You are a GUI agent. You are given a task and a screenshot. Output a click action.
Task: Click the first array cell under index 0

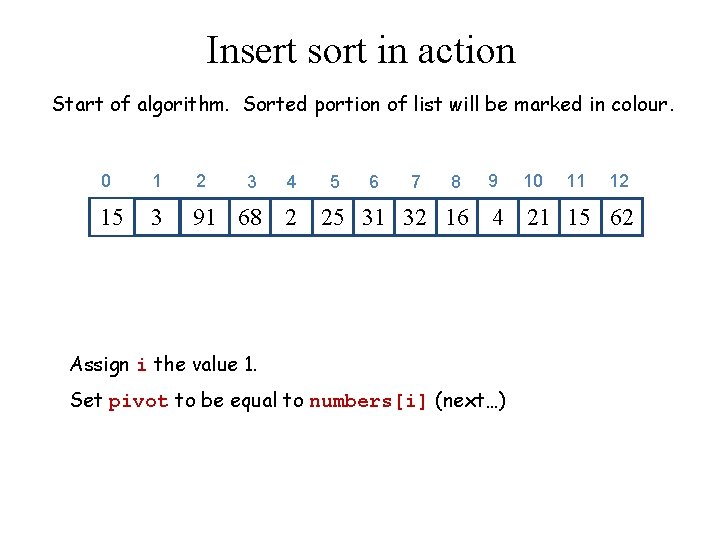coord(112,218)
